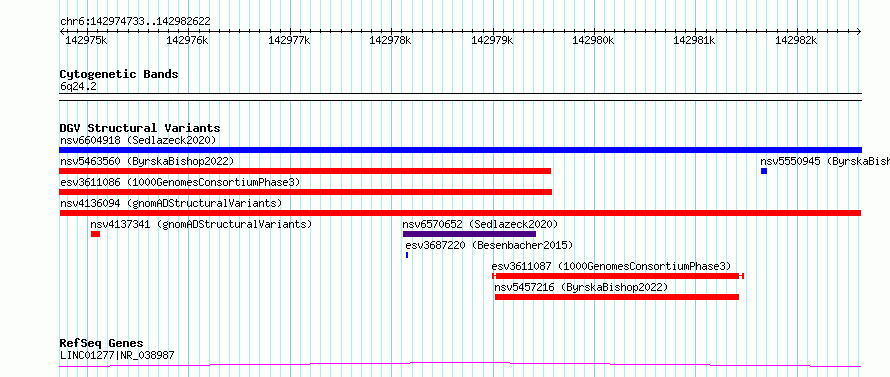Viewport: 890px width, 377px height.
Task: Click the red nsv5463560 variant bar
Action: [305, 171]
